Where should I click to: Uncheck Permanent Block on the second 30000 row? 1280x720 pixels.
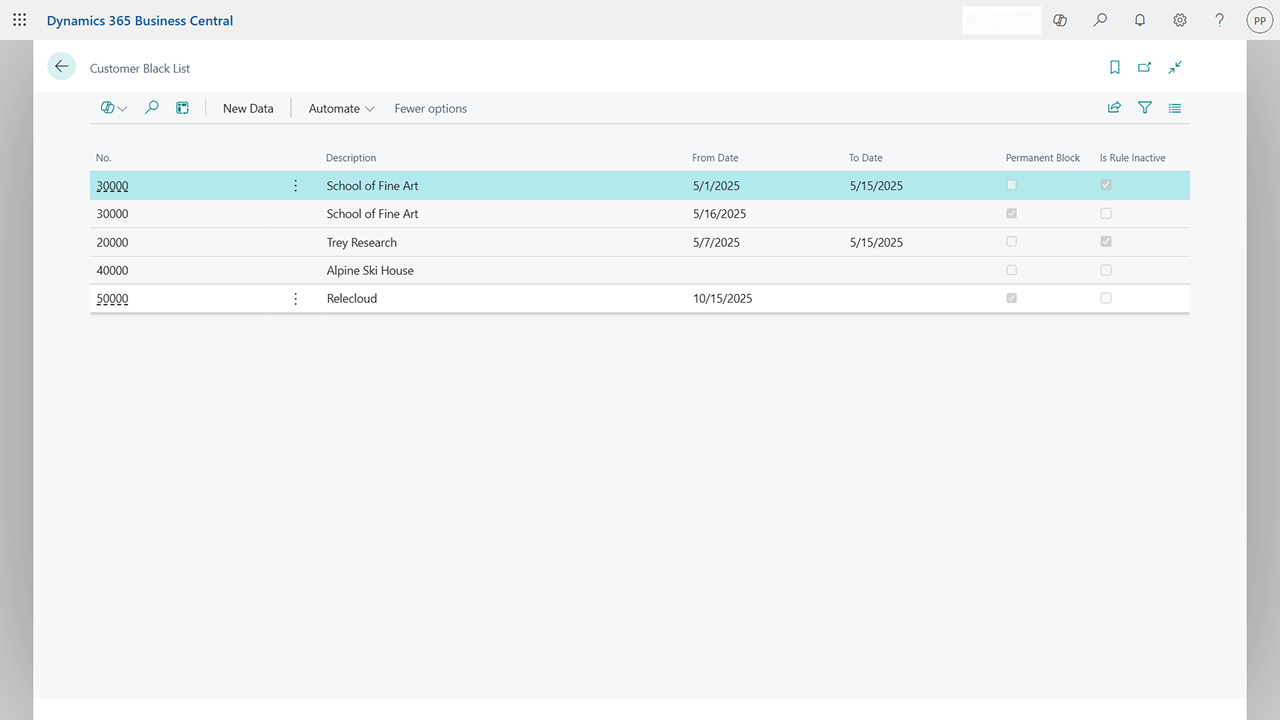pyautogui.click(x=1011, y=213)
